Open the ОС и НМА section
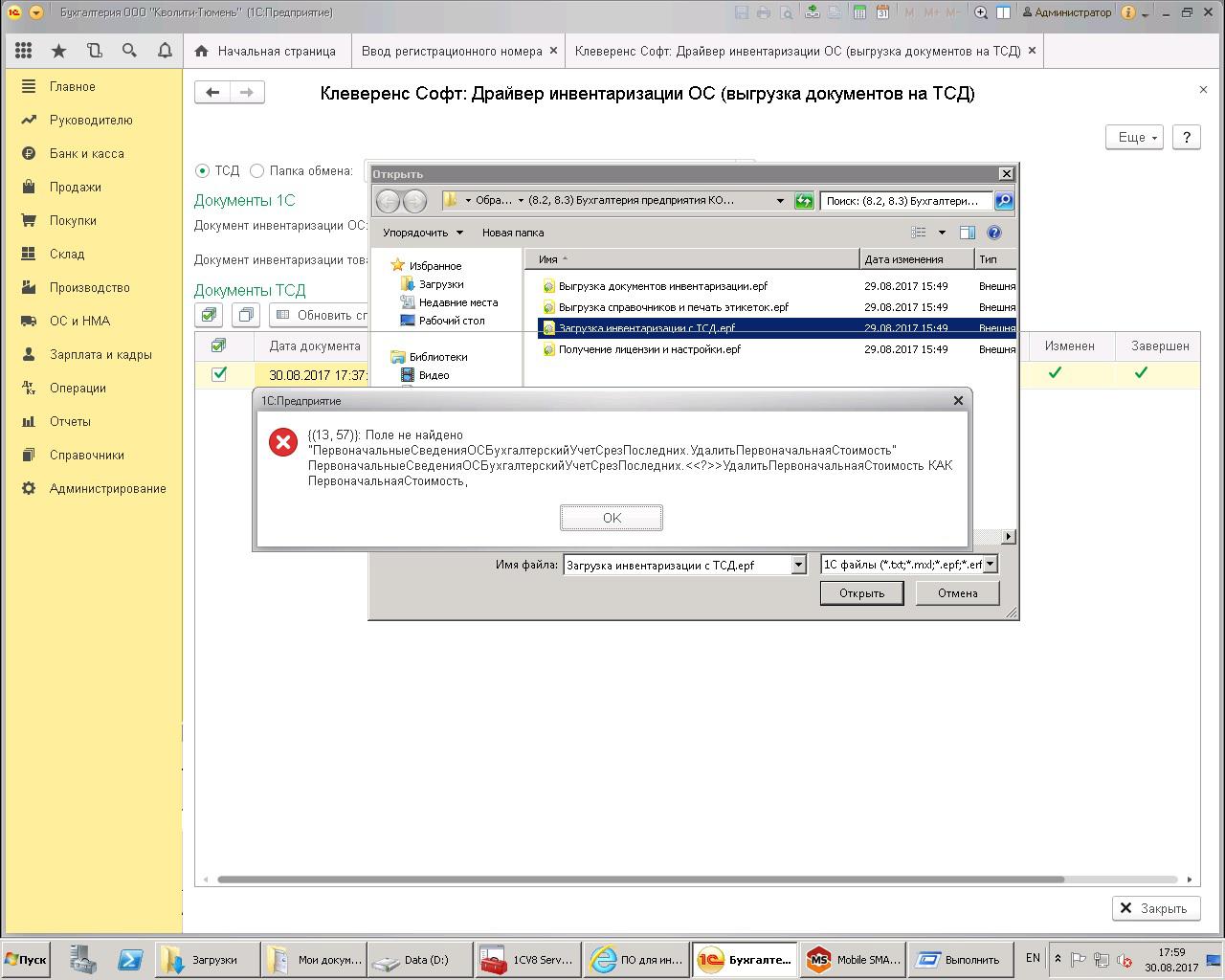 pyautogui.click(x=79, y=321)
